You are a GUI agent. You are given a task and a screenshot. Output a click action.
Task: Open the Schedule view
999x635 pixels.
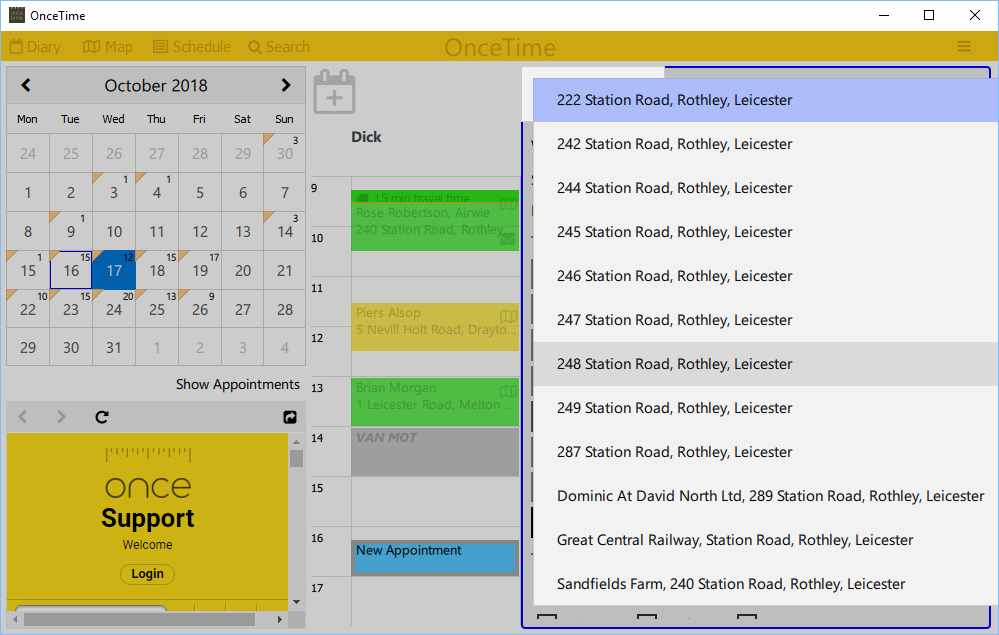pos(192,46)
